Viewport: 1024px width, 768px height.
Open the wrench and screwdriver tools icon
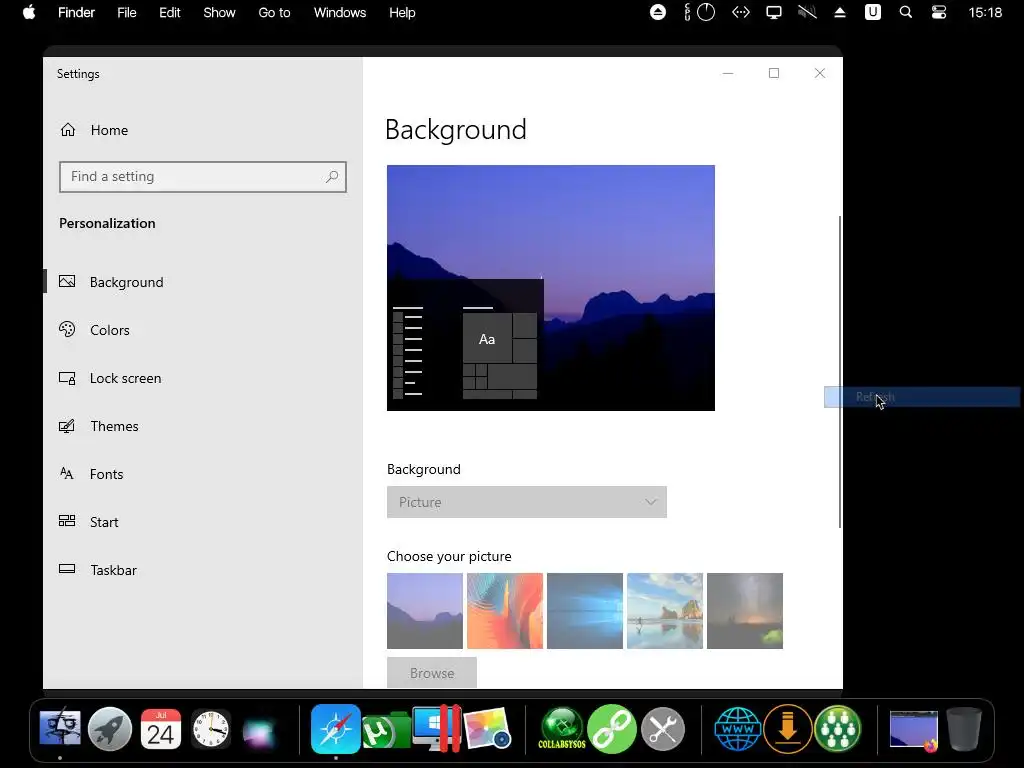point(663,729)
